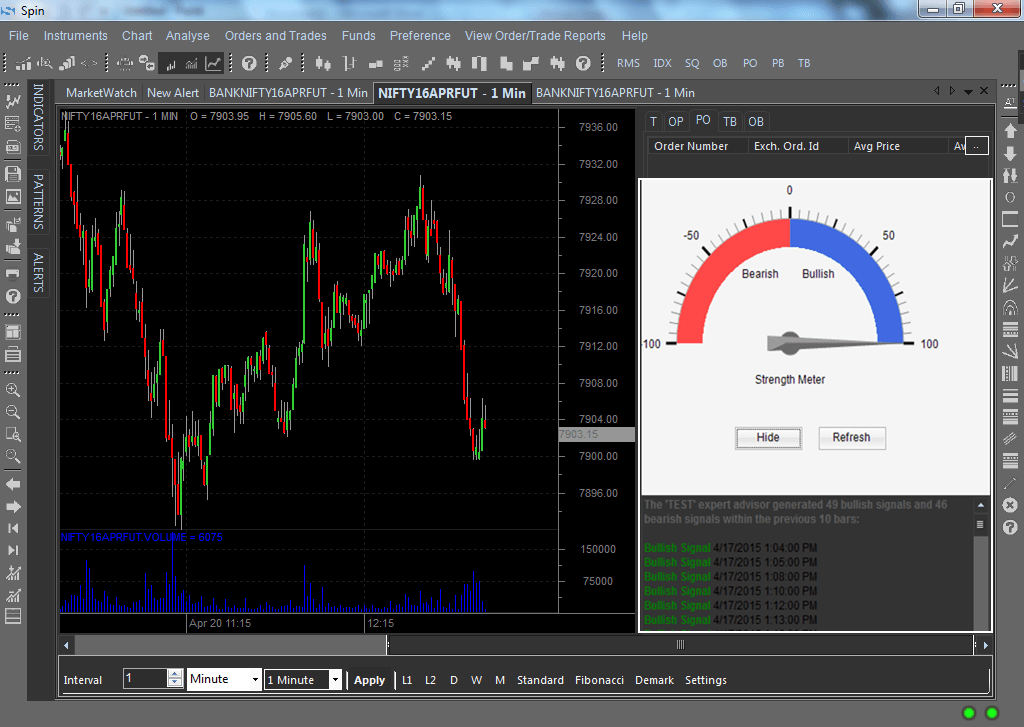Click the print icon in left toolbar
This screenshot has height=727, width=1024.
tap(13, 272)
